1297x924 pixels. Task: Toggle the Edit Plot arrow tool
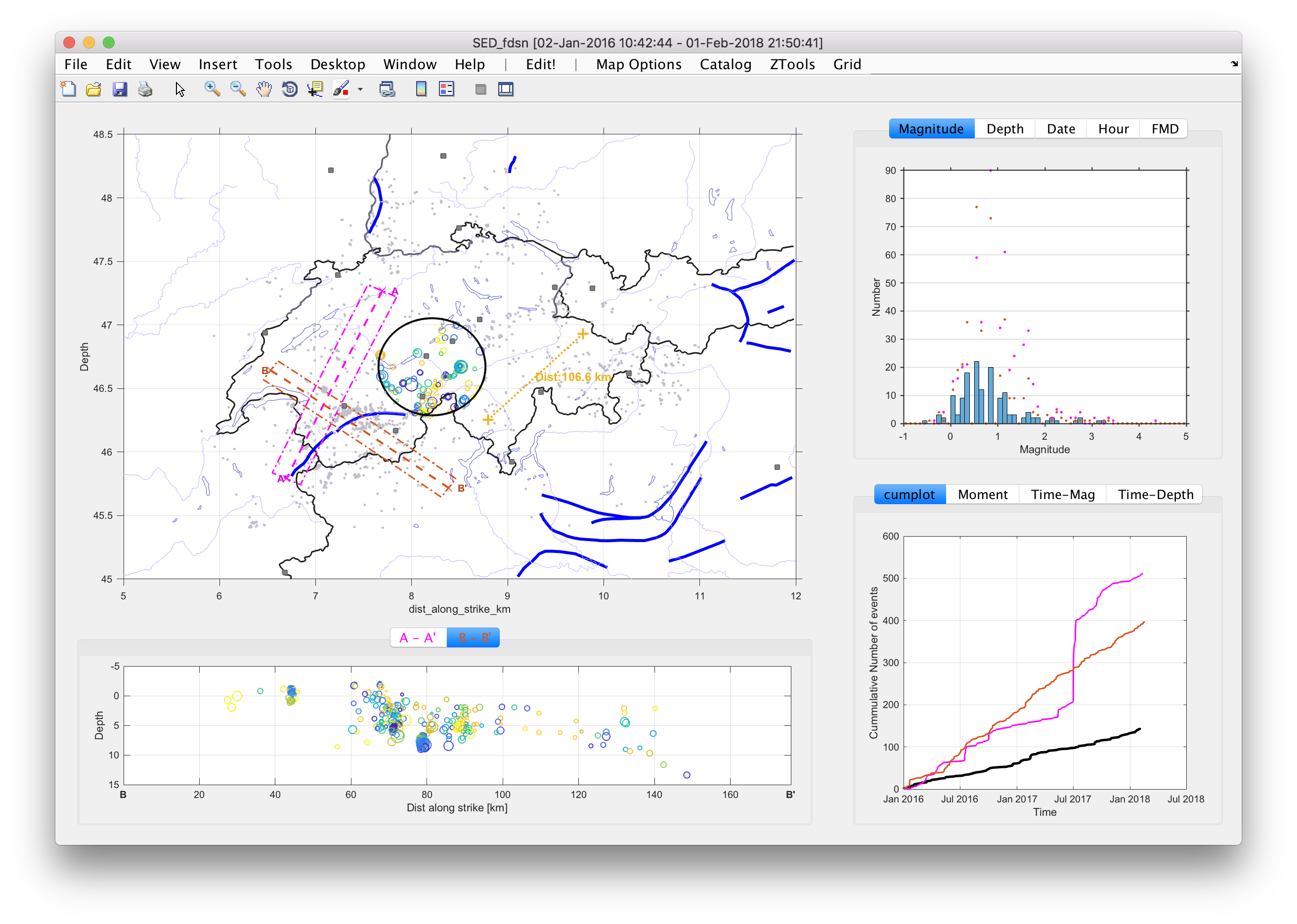coord(180,89)
